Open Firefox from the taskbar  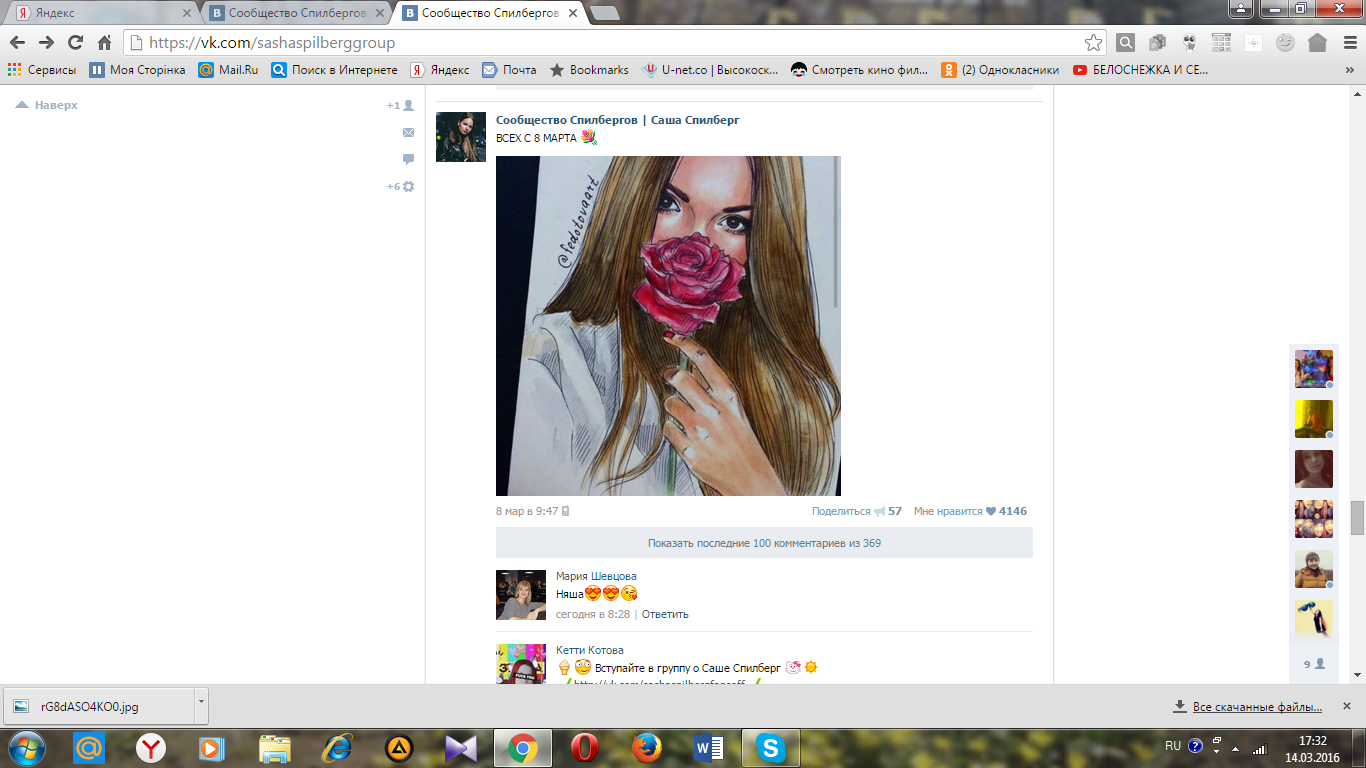click(x=647, y=748)
